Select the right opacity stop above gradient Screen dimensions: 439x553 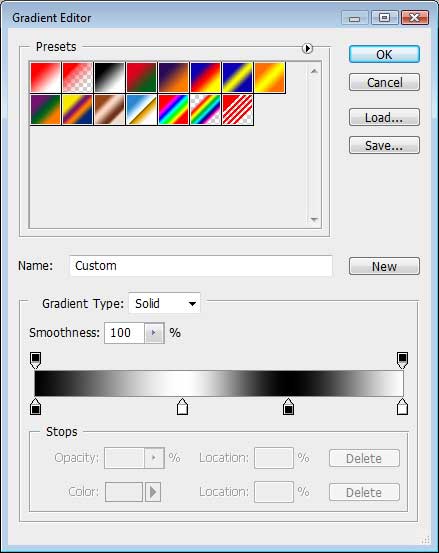point(402,360)
